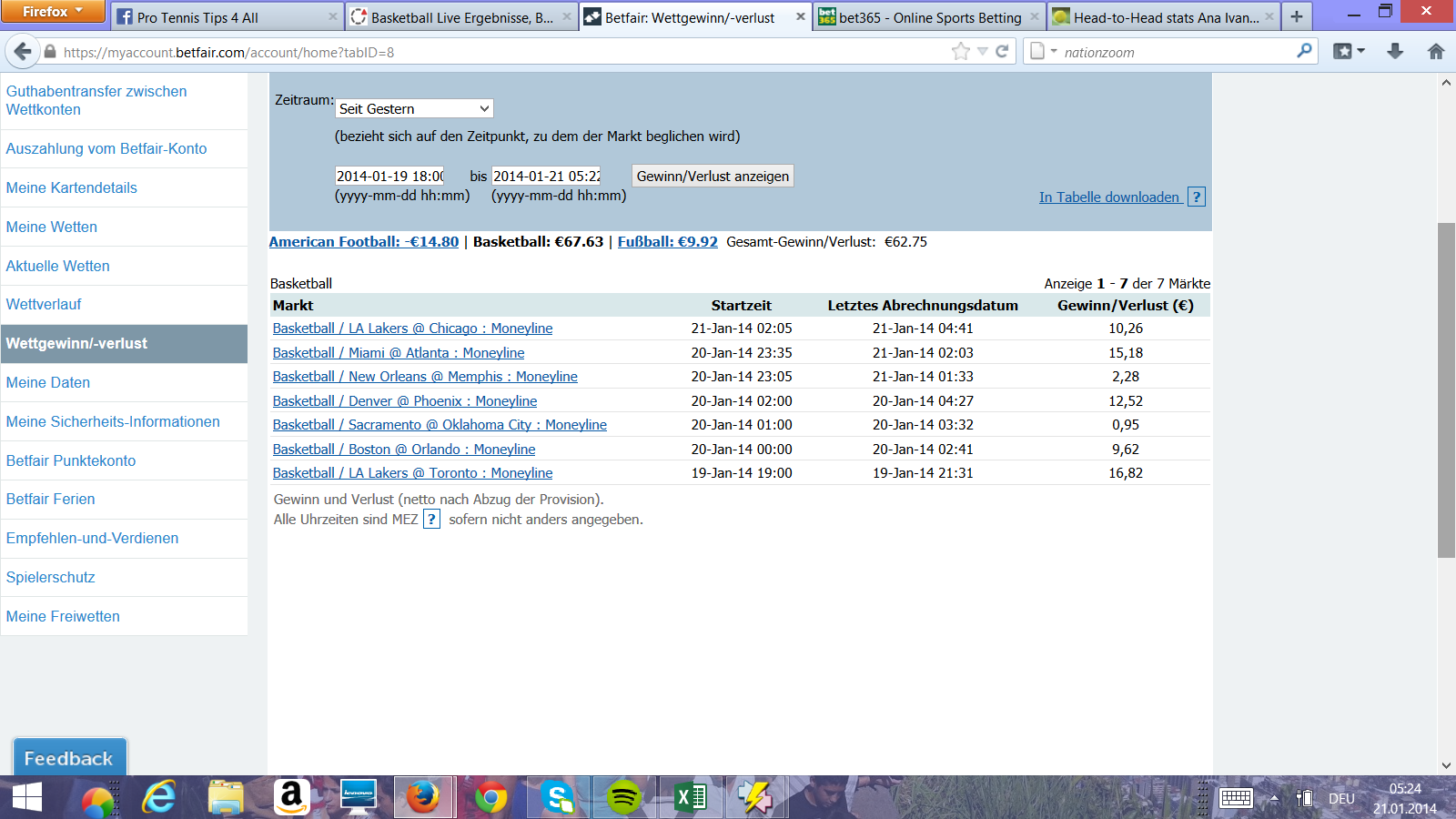
Task: Click the address bar URL
Action: click(229, 53)
